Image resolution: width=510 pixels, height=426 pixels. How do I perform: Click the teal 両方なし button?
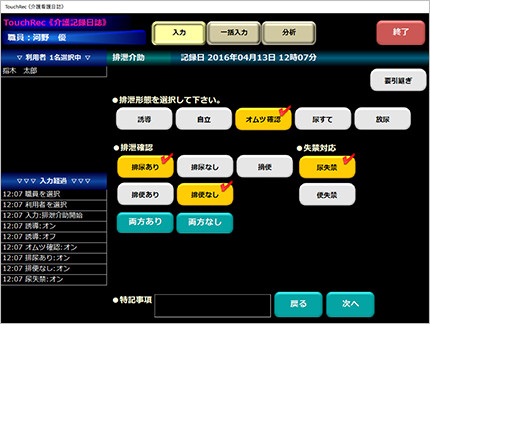tap(205, 223)
